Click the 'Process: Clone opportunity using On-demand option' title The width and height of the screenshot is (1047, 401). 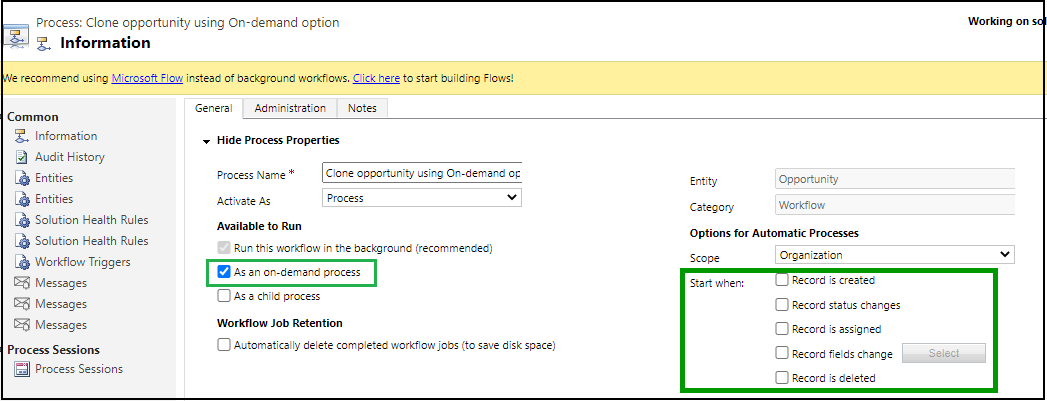click(188, 23)
